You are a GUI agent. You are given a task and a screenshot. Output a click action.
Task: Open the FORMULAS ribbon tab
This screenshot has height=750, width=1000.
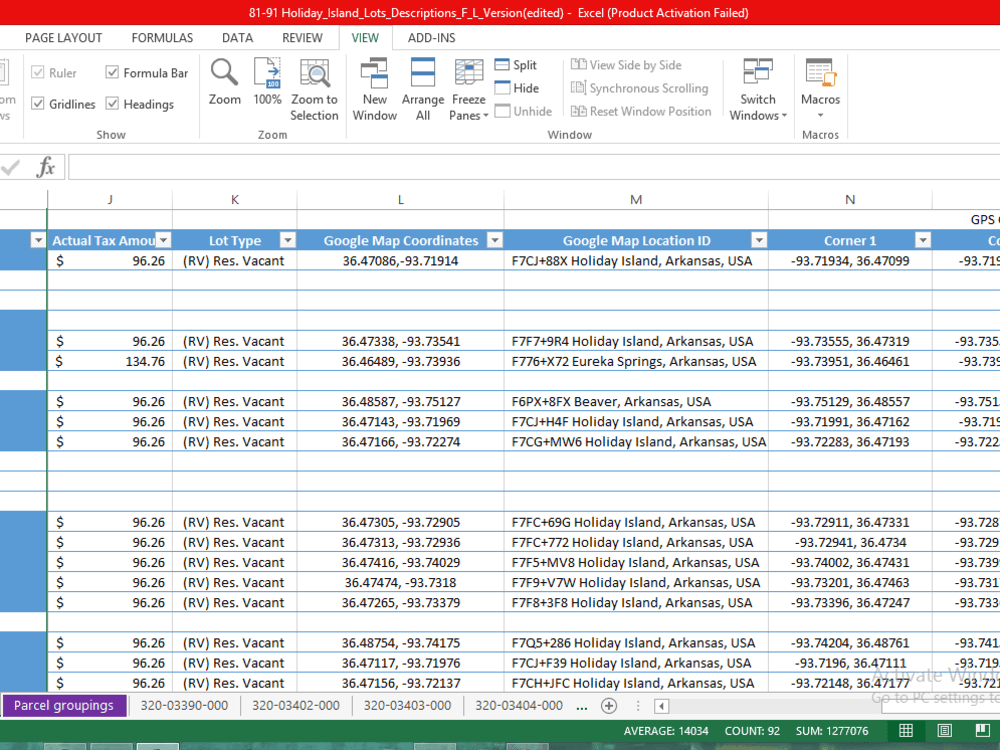162,38
